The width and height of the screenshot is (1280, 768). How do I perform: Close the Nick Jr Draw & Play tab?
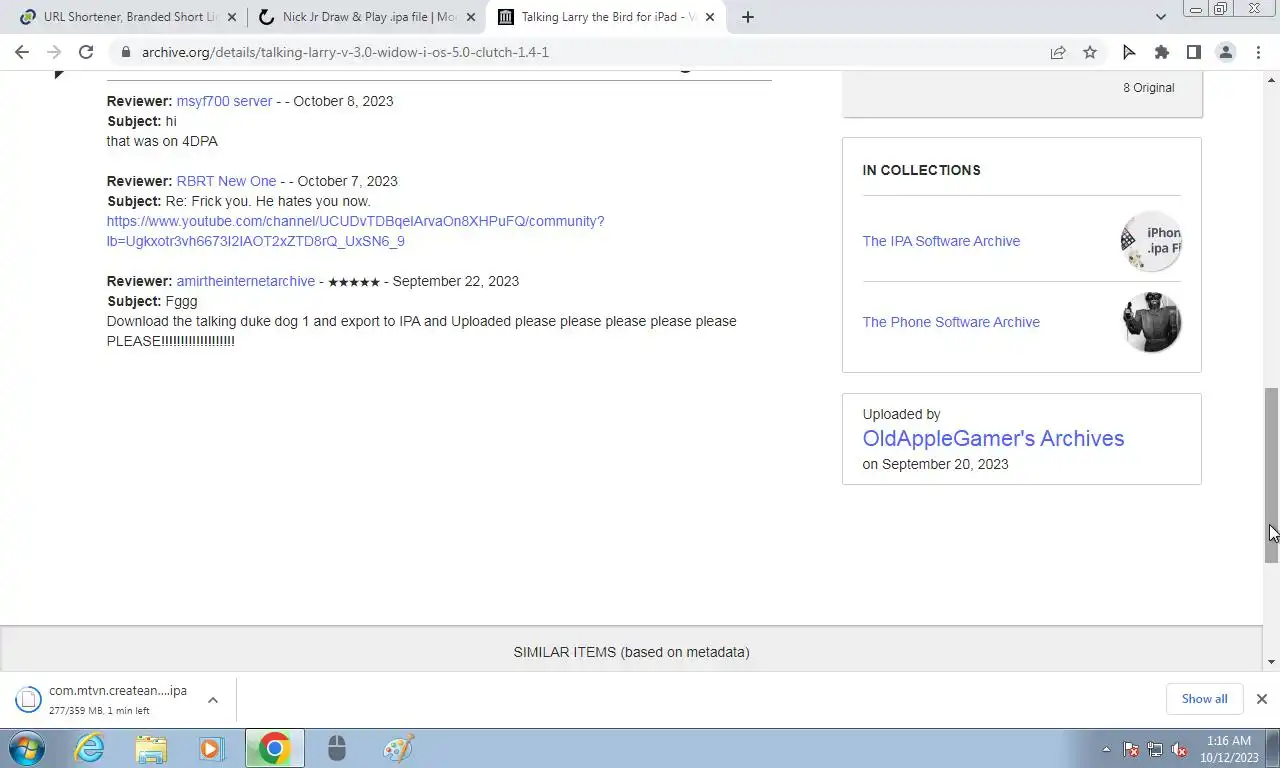point(471,17)
